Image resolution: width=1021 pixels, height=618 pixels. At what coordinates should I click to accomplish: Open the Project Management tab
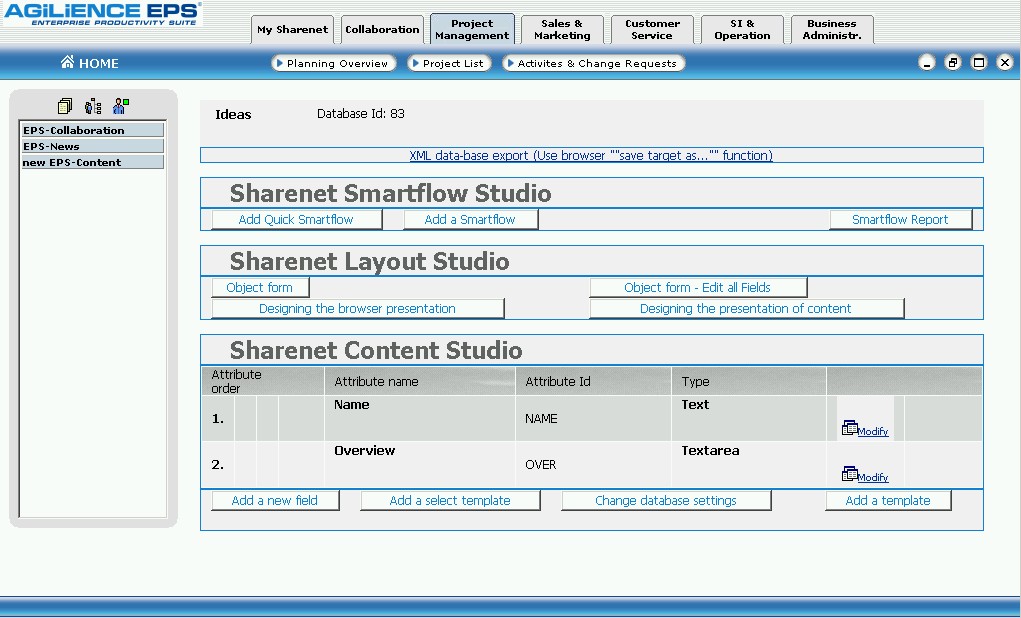point(472,30)
